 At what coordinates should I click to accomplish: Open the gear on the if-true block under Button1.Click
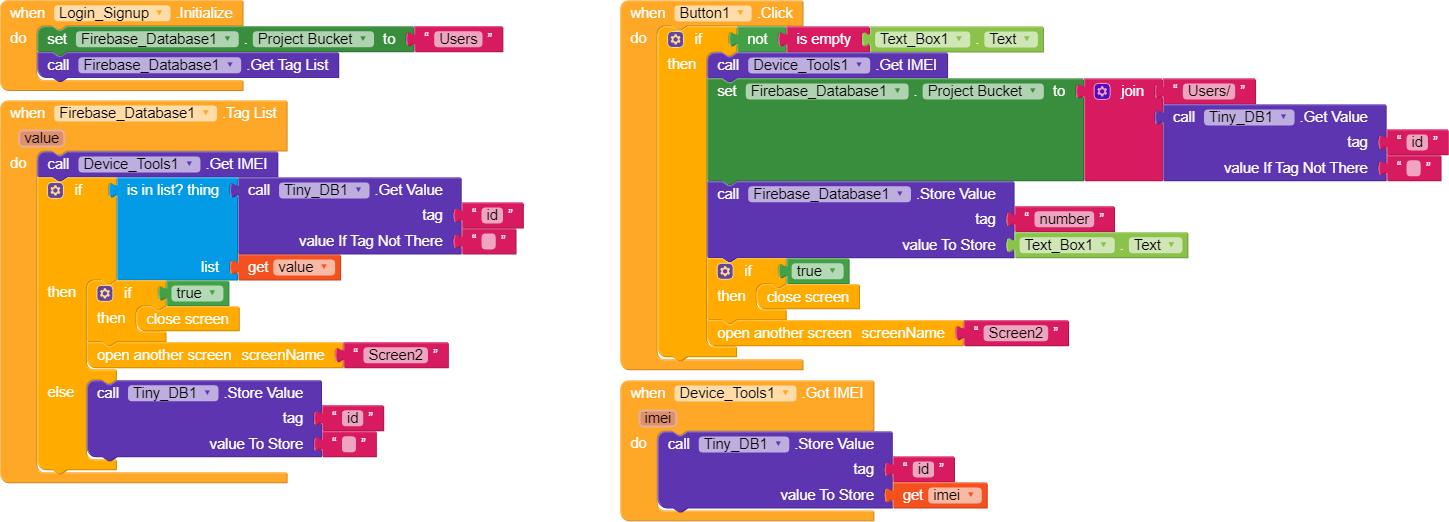click(x=725, y=271)
